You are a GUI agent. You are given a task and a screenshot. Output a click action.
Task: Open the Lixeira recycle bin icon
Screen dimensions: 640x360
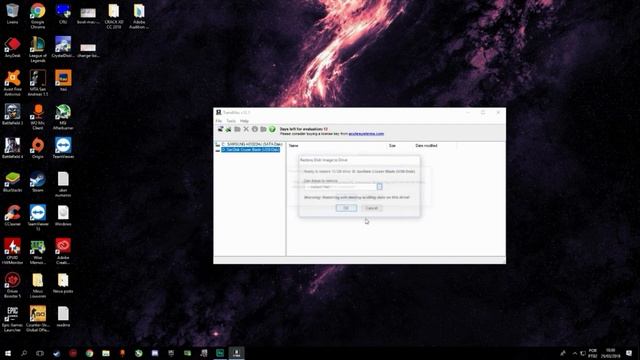pyautogui.click(x=13, y=14)
